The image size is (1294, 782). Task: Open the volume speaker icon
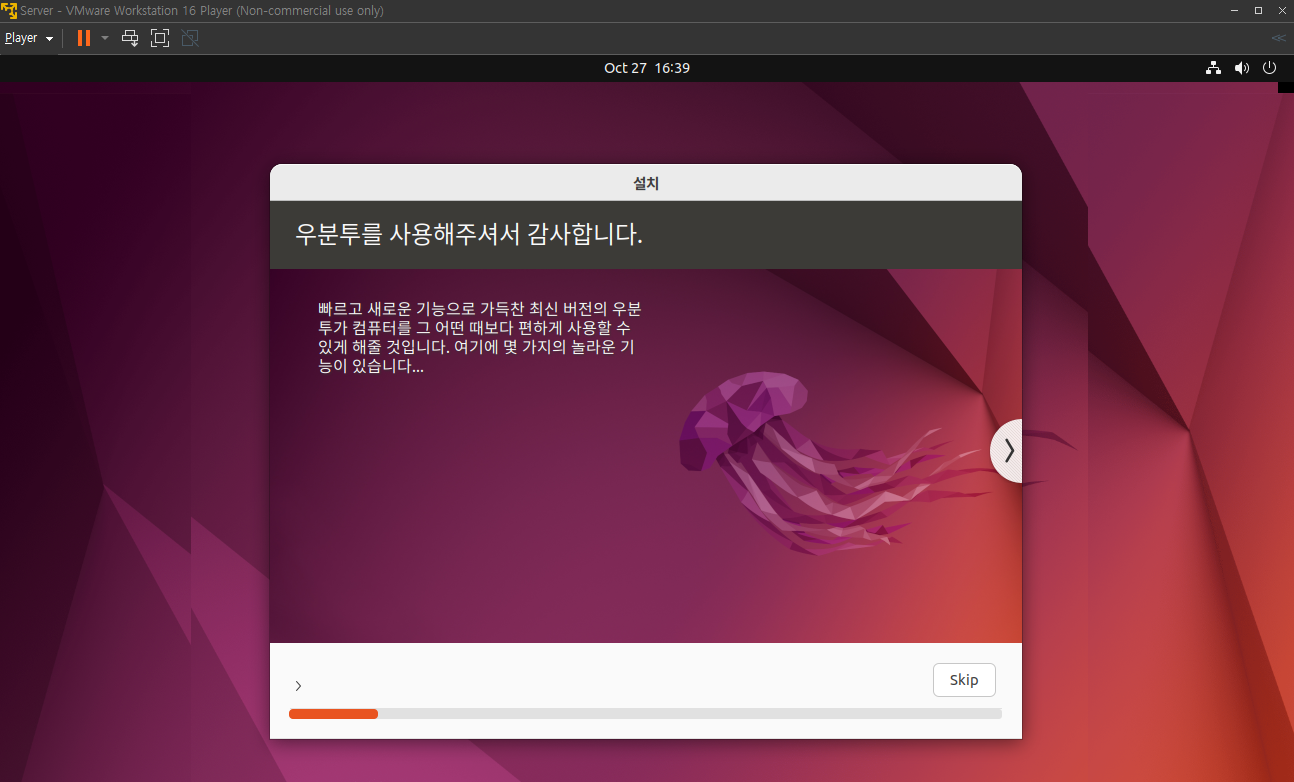point(1241,68)
